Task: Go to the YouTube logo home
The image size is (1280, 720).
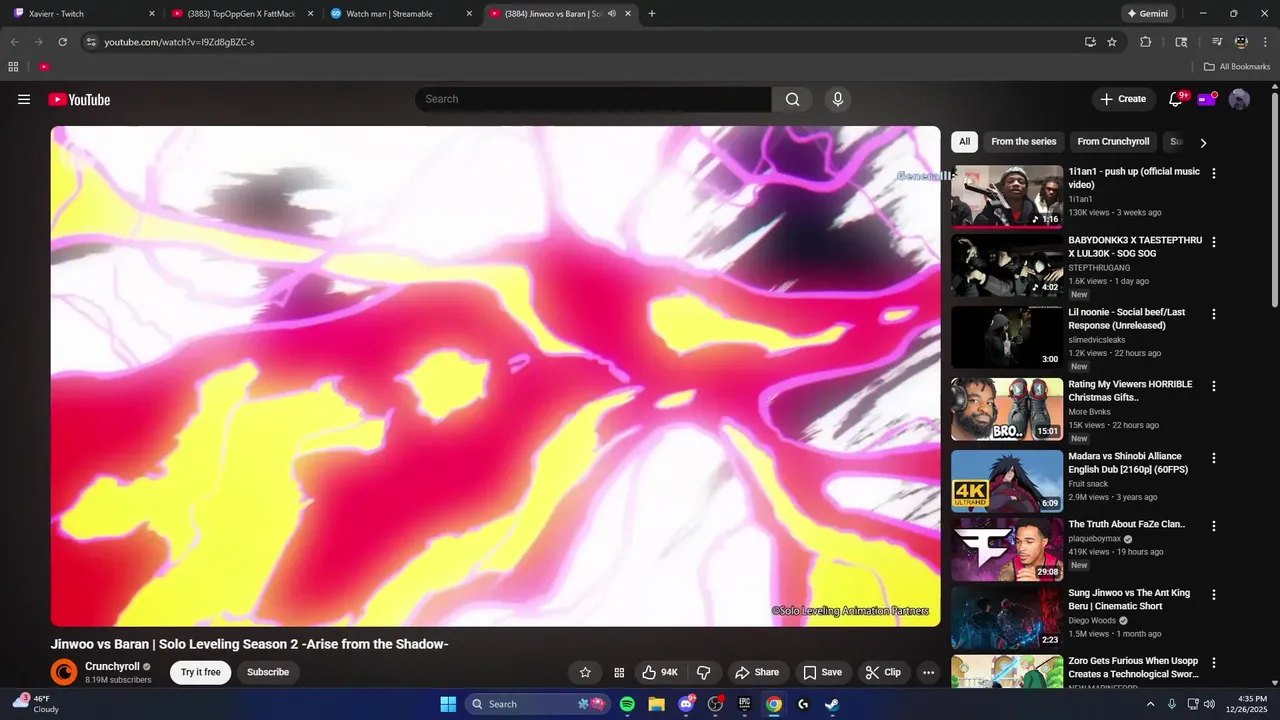Action: (79, 99)
